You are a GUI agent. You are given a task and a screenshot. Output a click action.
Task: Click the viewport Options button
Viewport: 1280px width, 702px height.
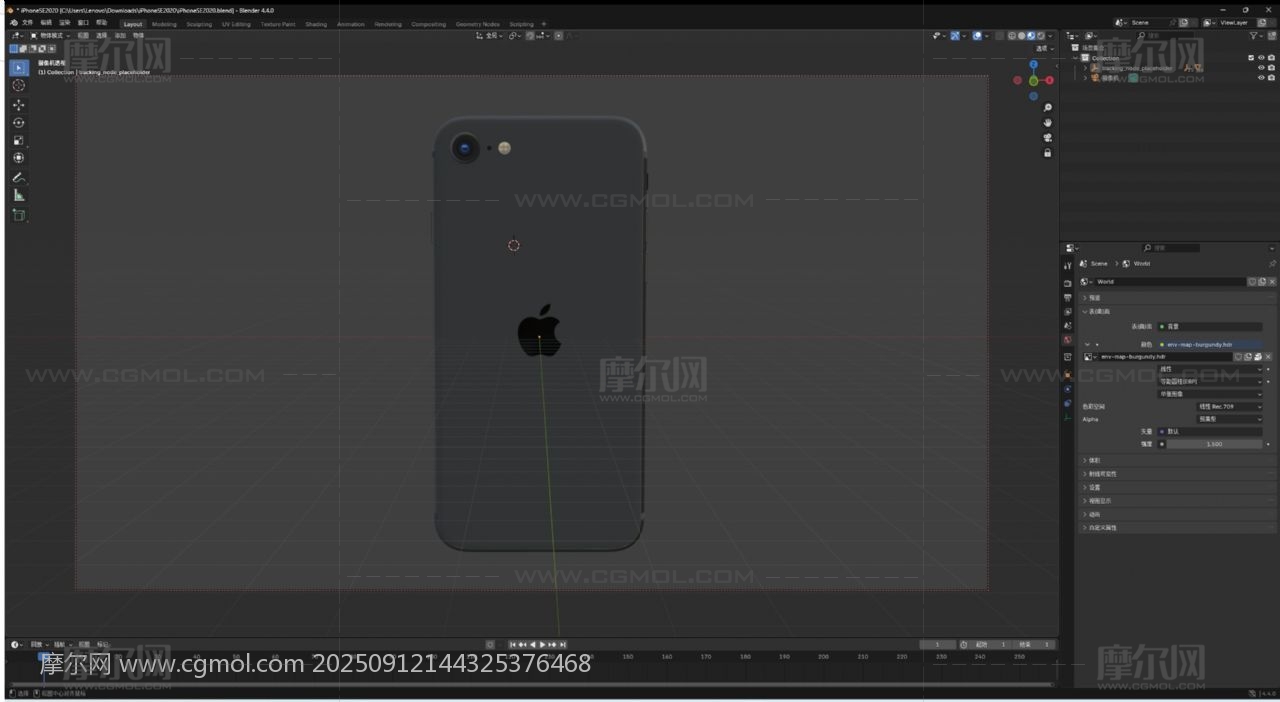pyautogui.click(x=1043, y=48)
